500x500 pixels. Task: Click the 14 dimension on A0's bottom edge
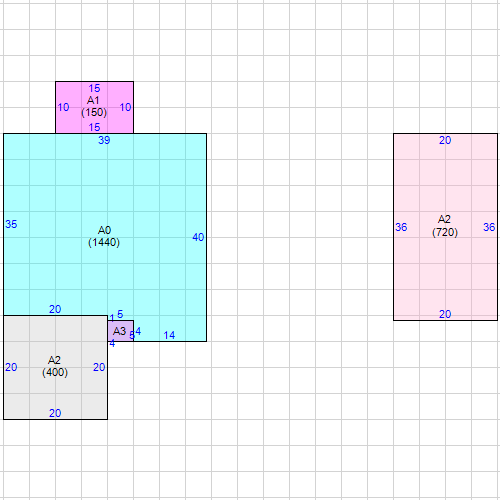tap(169, 335)
